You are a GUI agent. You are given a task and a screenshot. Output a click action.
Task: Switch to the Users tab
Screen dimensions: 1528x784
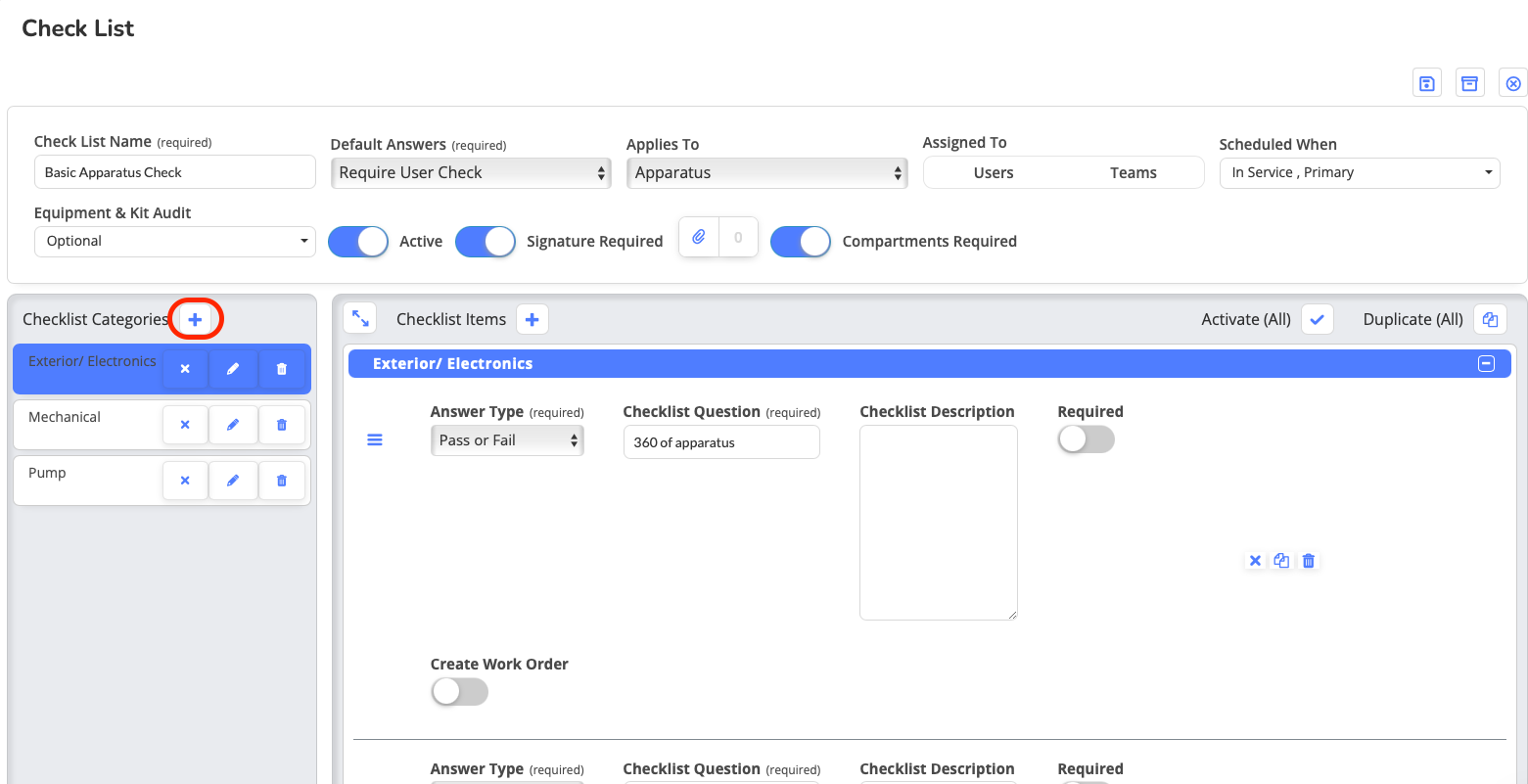coord(993,173)
